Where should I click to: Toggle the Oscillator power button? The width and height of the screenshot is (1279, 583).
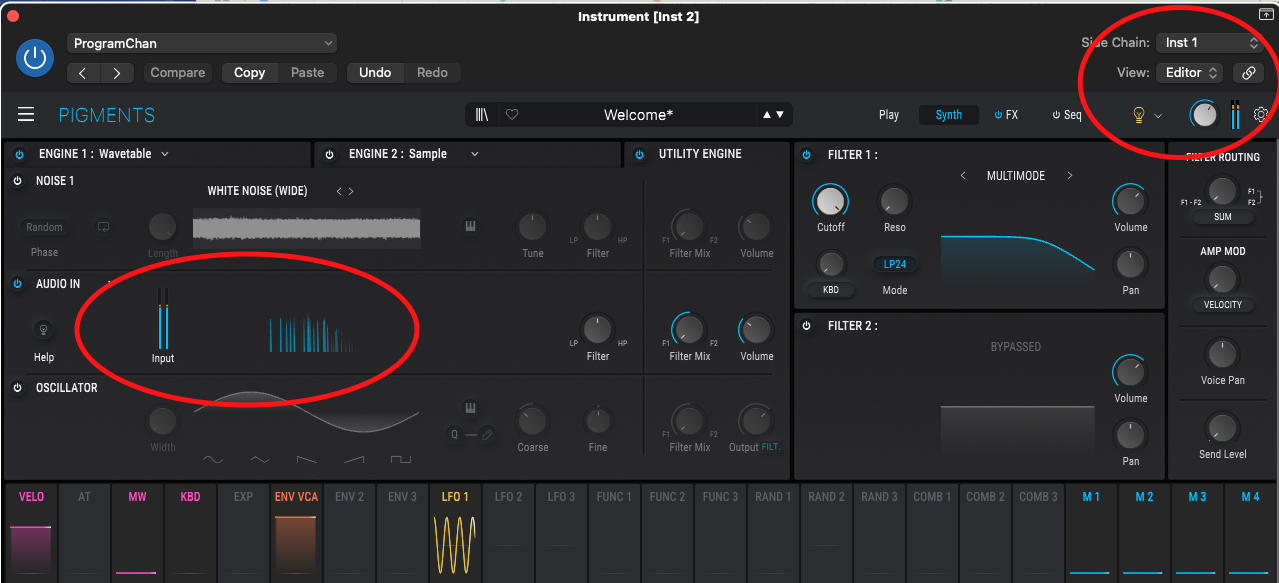pos(17,388)
